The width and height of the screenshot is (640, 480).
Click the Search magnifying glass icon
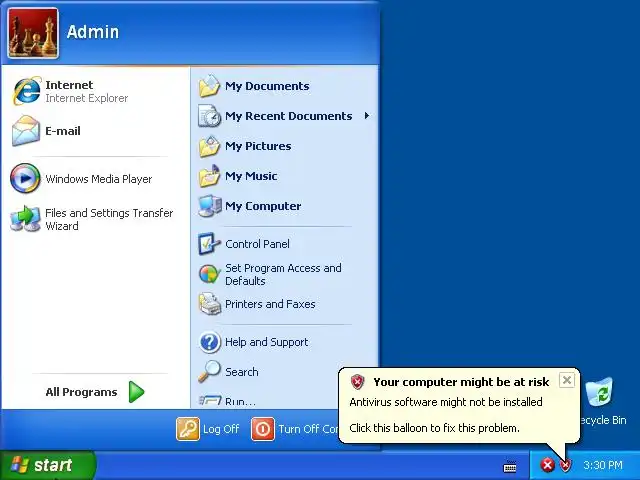click(x=209, y=371)
